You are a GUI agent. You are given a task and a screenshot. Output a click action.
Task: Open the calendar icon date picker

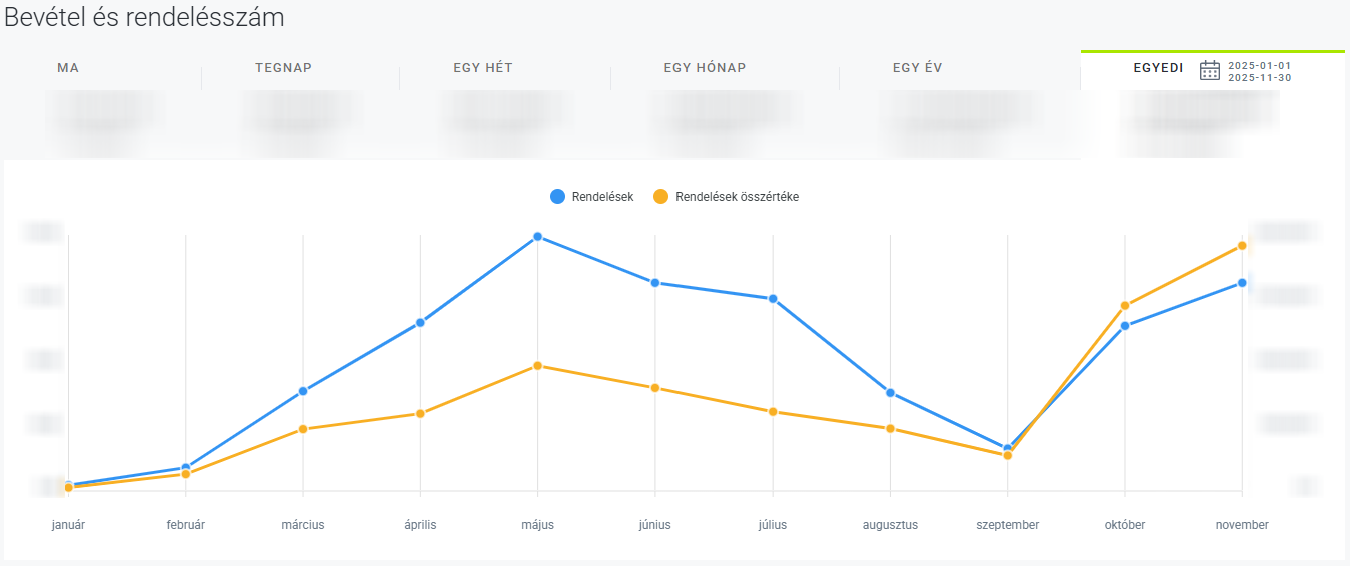pyautogui.click(x=1209, y=70)
